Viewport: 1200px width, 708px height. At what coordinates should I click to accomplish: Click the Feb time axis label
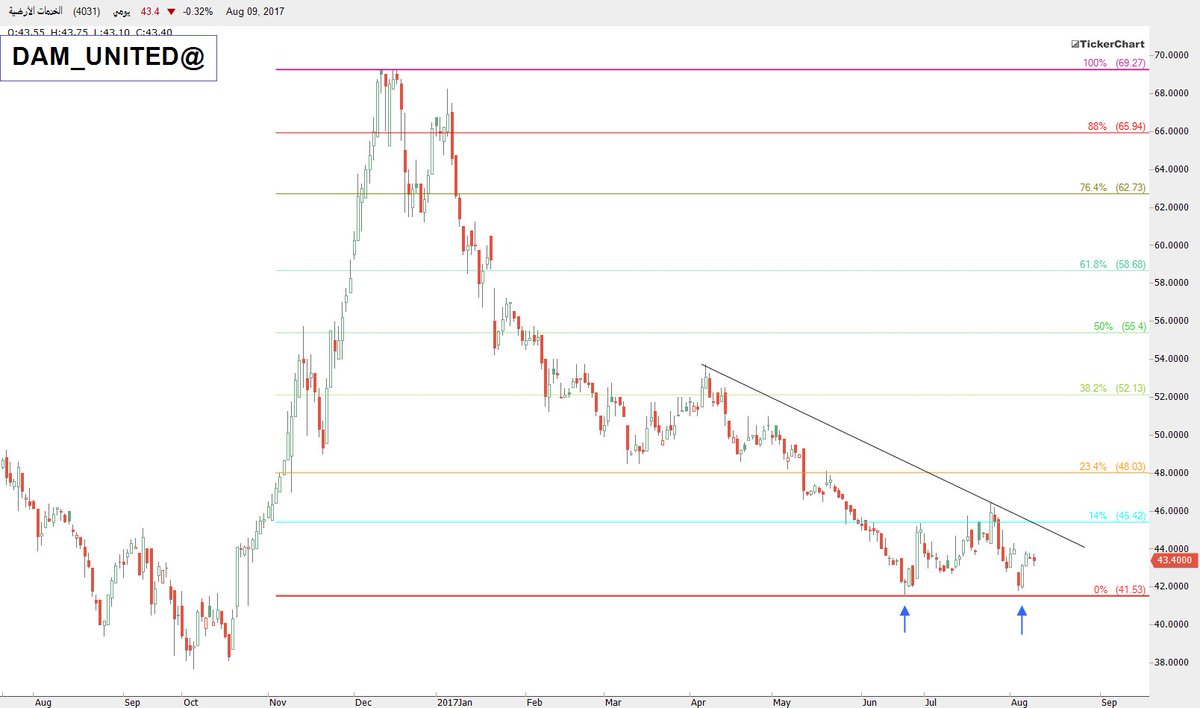pos(535,702)
